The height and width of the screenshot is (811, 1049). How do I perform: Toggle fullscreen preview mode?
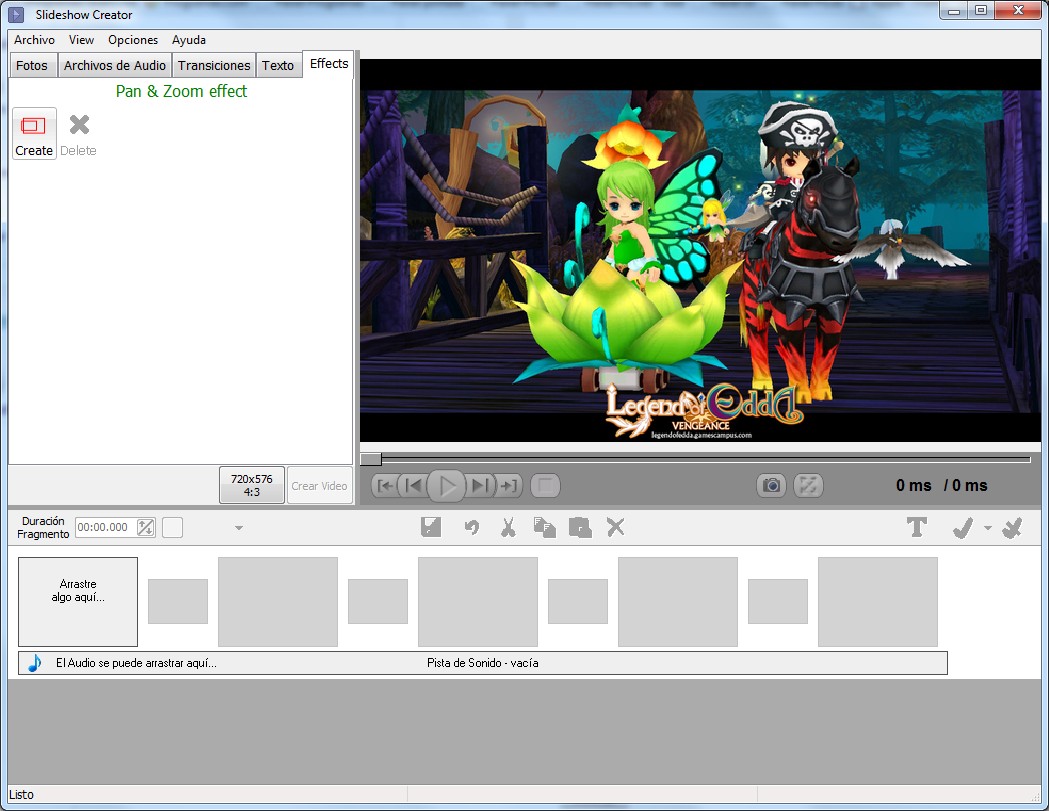point(808,486)
